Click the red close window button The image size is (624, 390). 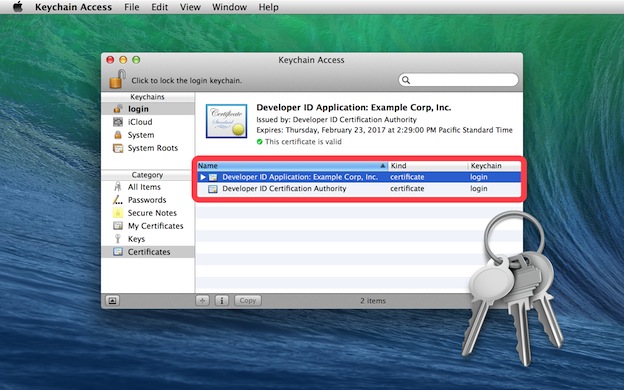point(110,60)
